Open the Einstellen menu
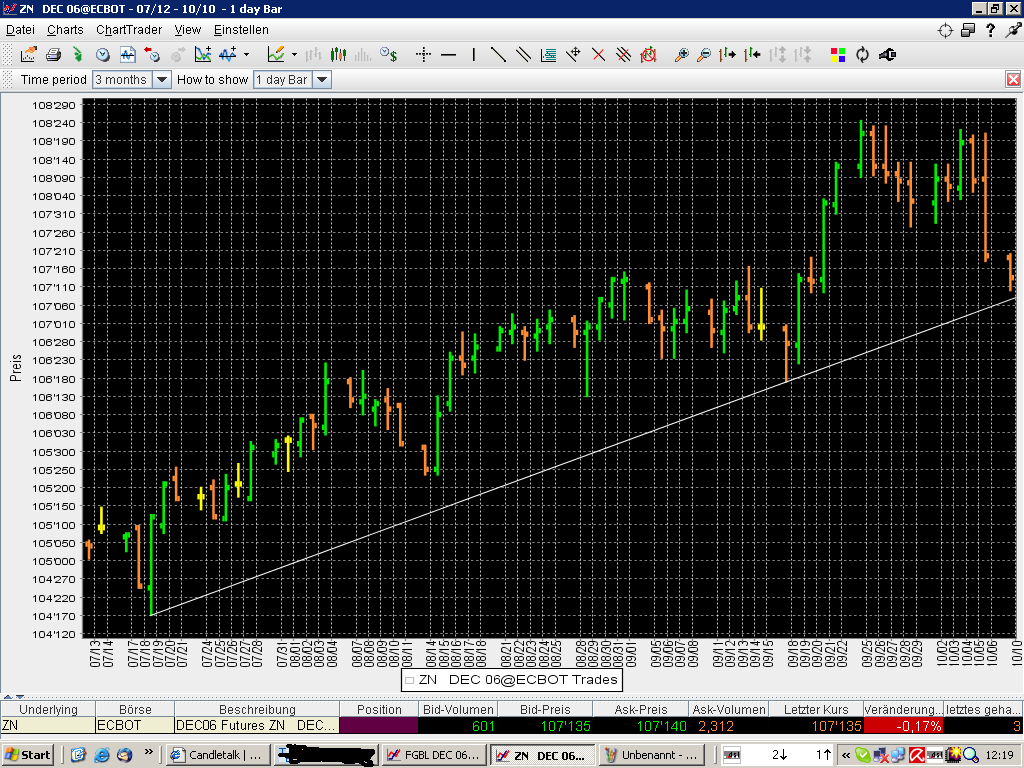Screen dimensions: 1024x768 coord(241,30)
